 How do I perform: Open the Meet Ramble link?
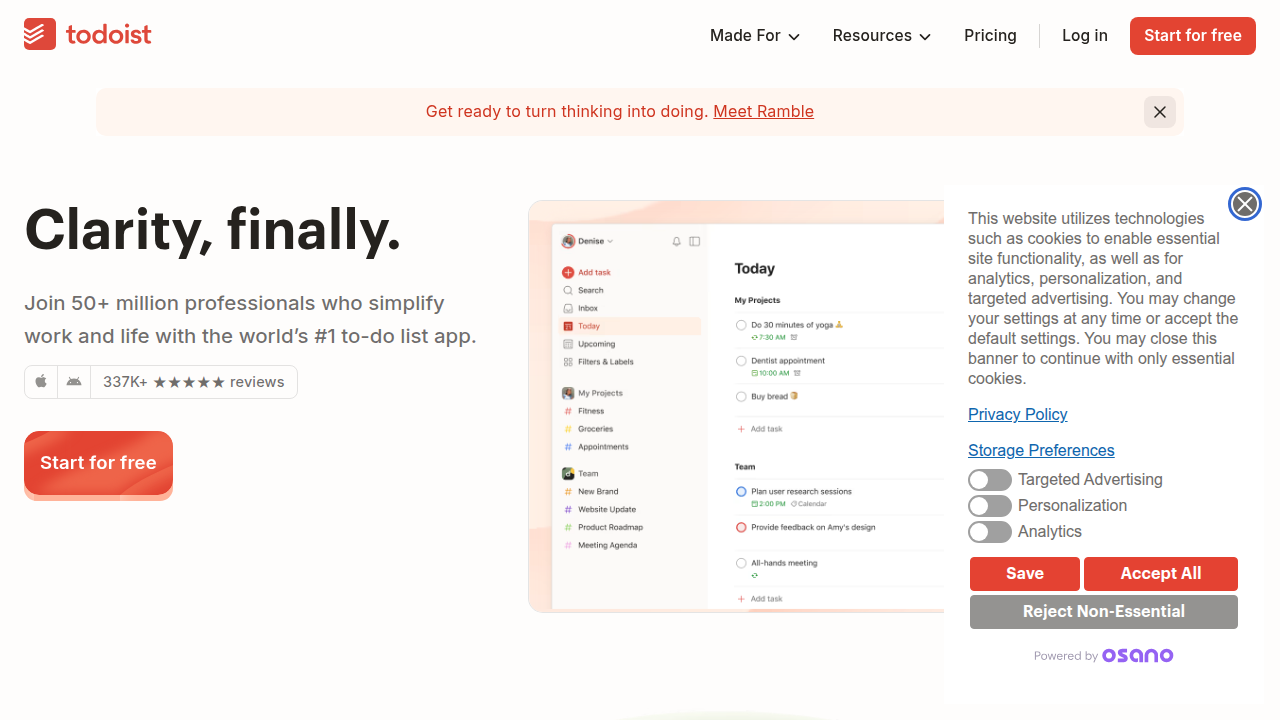click(x=763, y=112)
